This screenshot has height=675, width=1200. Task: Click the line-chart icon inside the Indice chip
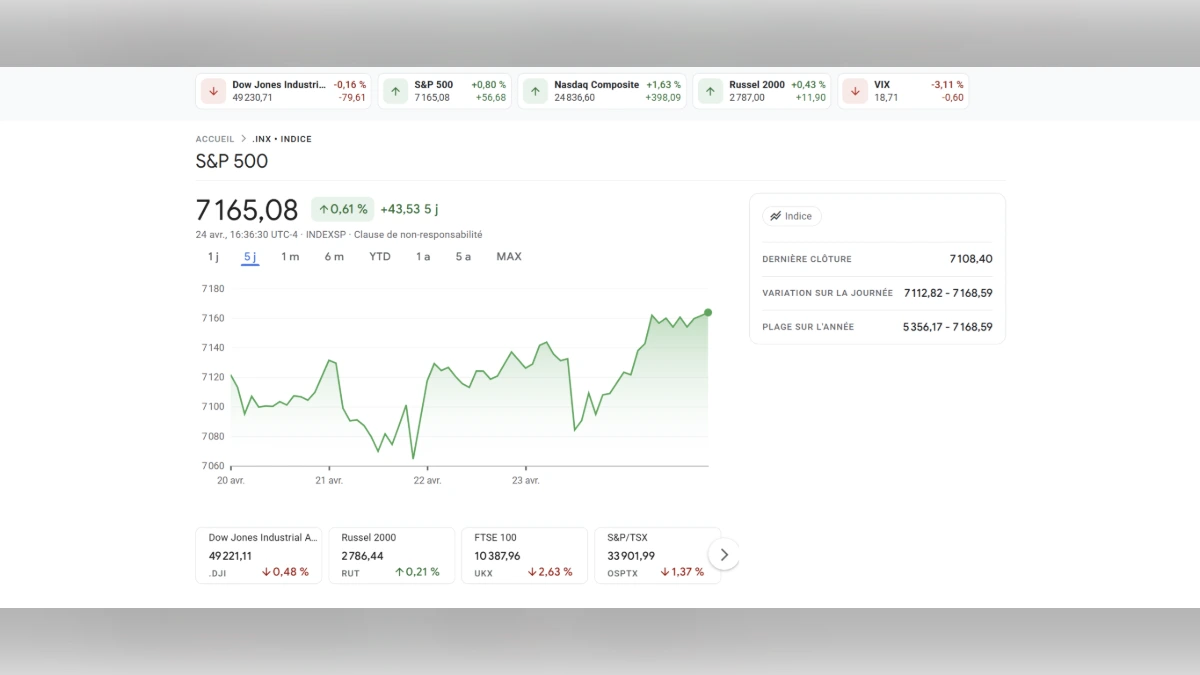click(x=774, y=216)
